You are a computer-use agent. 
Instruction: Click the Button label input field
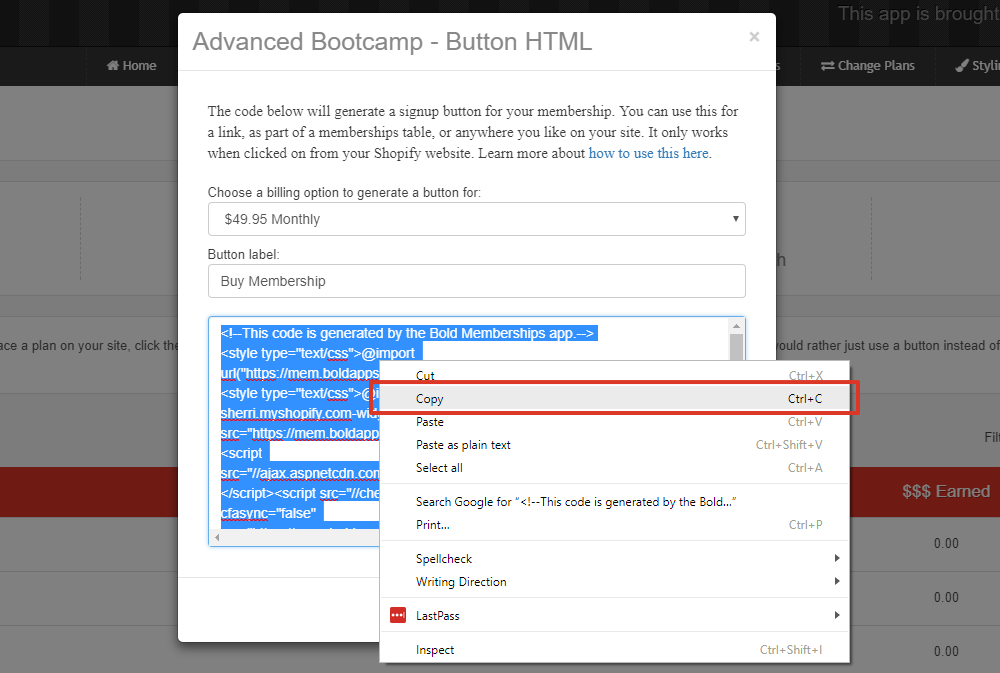476,281
